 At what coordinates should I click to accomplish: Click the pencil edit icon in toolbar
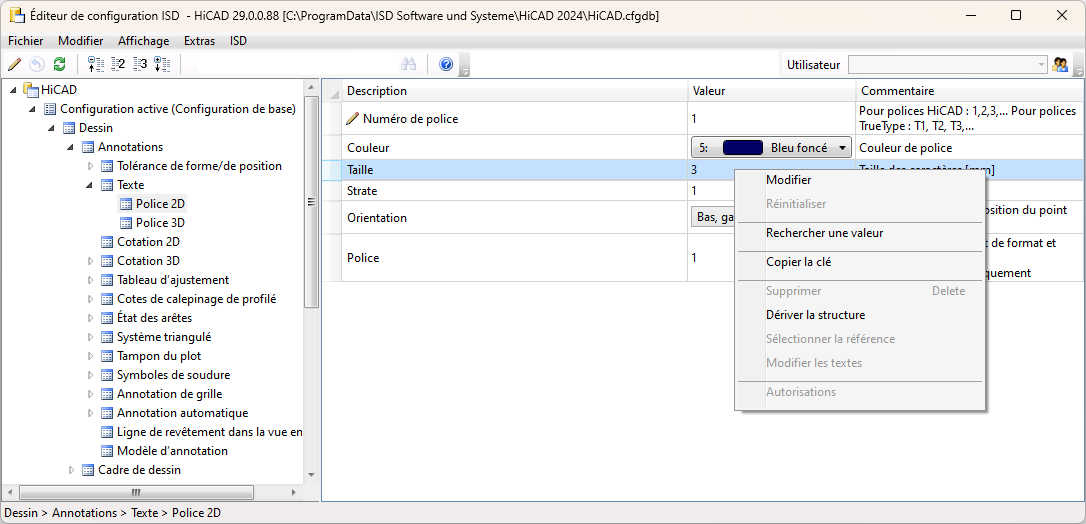14,64
